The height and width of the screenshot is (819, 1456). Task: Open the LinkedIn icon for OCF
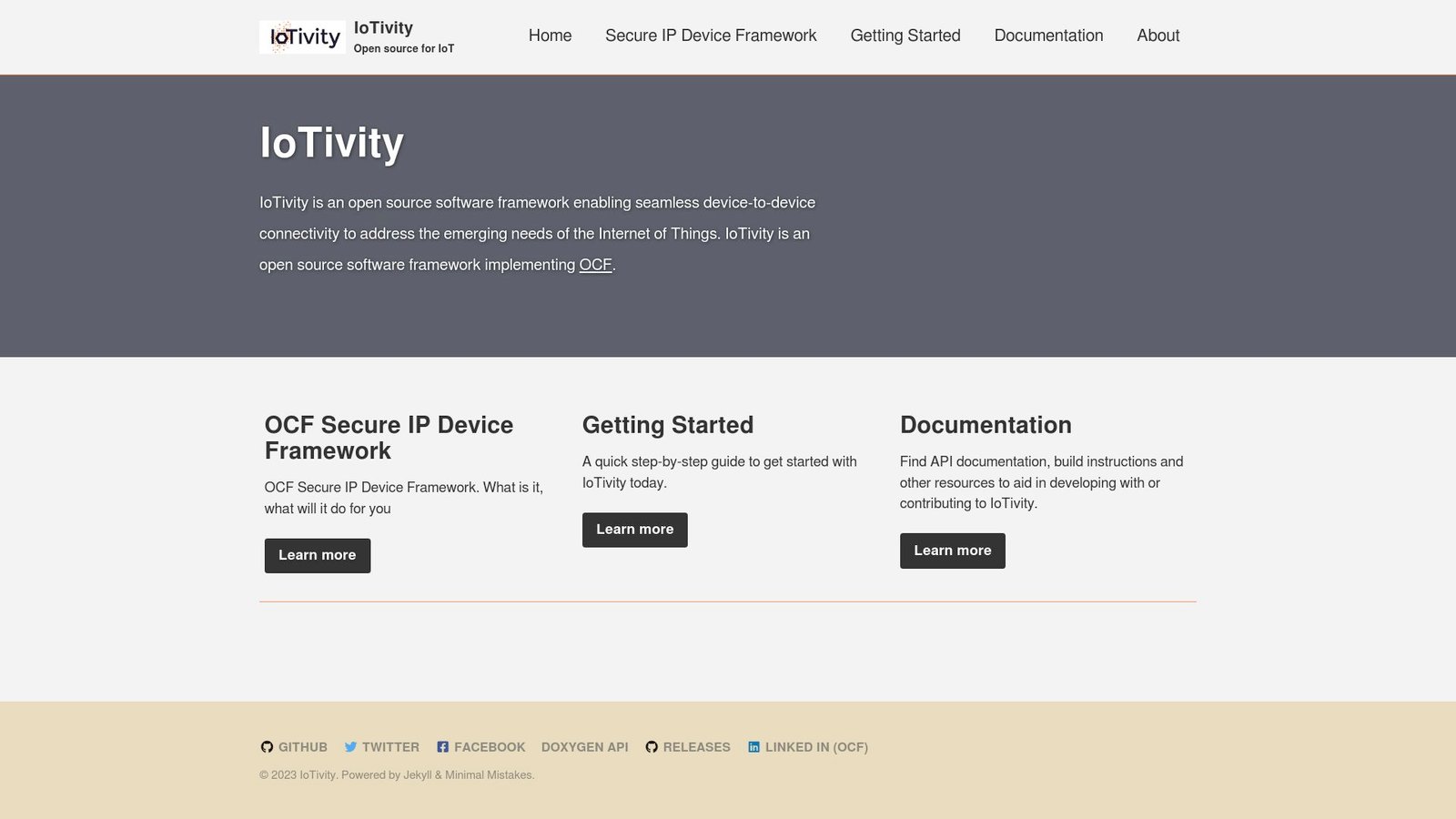click(x=753, y=746)
